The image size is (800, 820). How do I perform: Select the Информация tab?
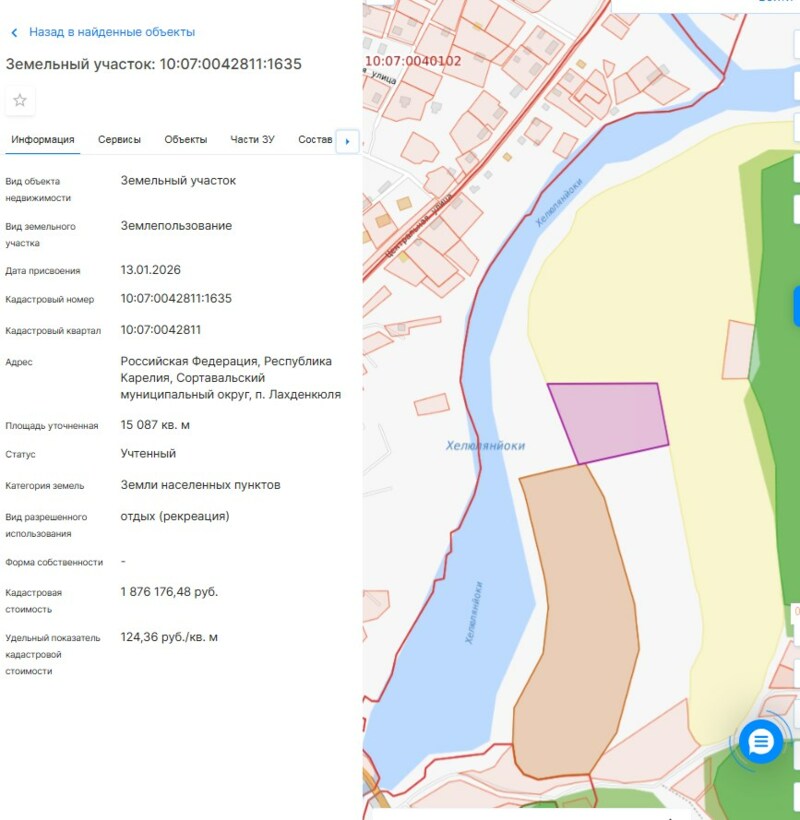(x=43, y=140)
